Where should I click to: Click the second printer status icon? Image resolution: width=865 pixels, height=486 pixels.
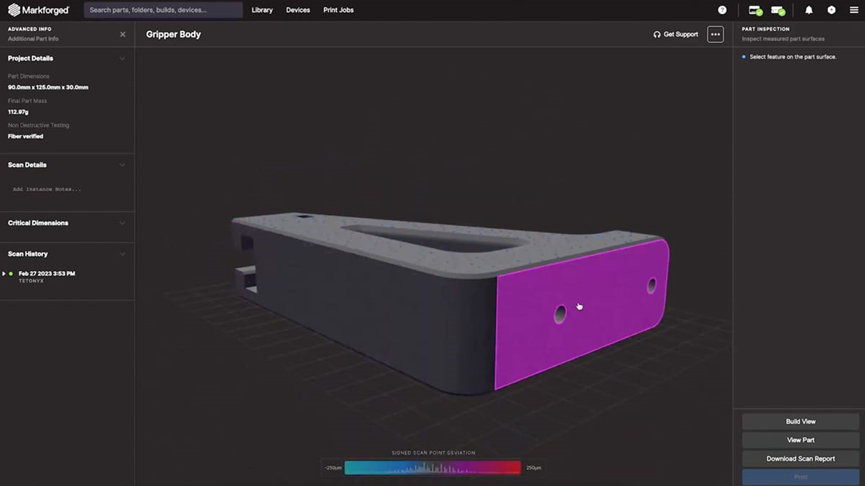[x=778, y=10]
